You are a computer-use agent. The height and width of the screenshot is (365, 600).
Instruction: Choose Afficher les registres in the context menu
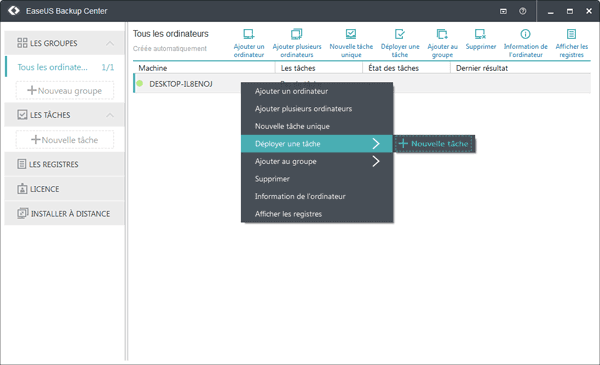[317, 214]
